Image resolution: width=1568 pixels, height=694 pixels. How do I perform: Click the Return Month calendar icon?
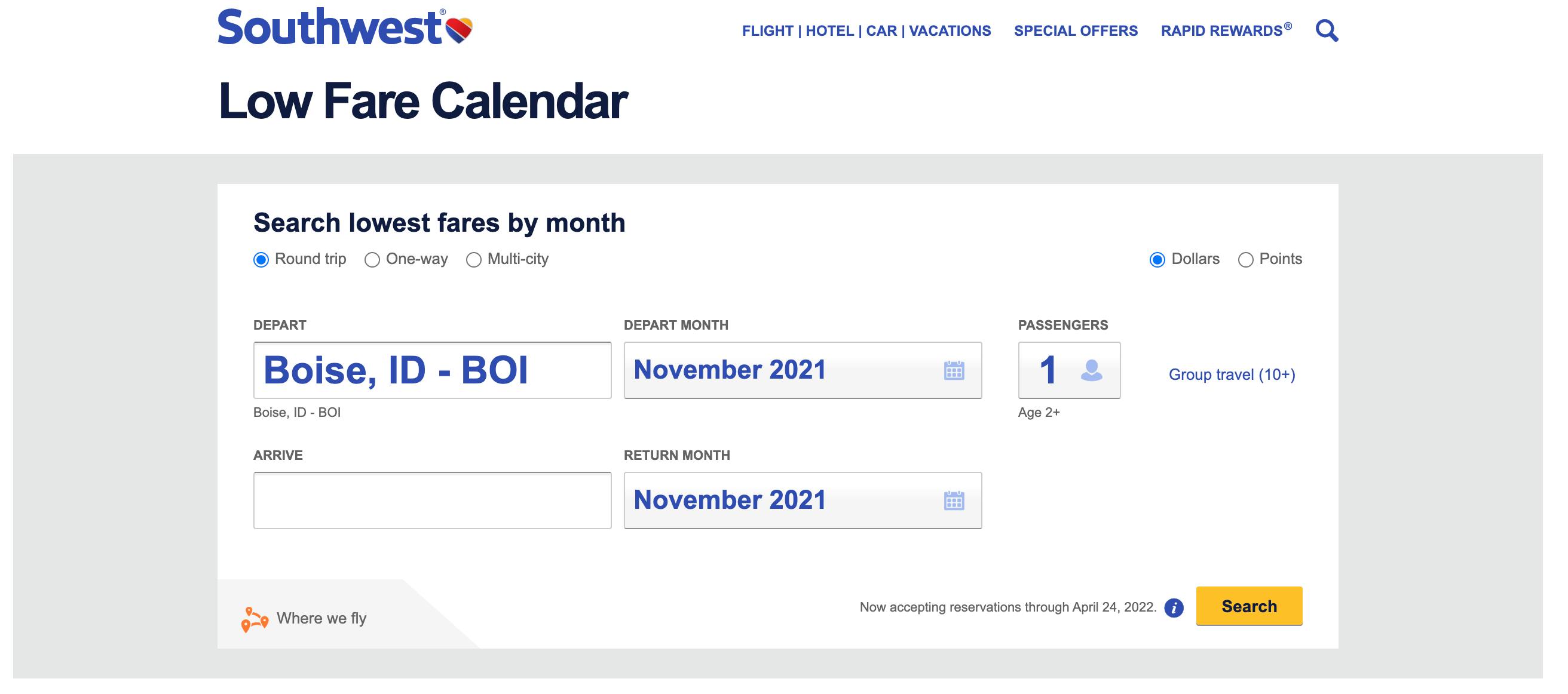pyautogui.click(x=954, y=500)
